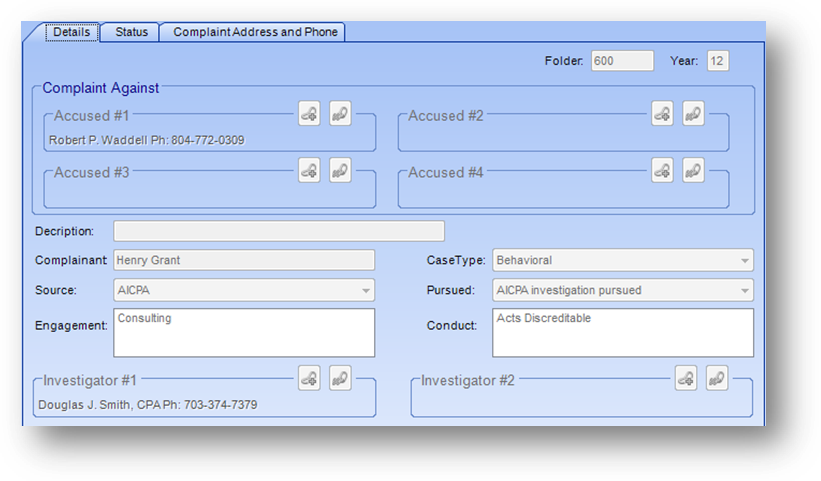
Task: Switch to the Status tab
Action: [131, 32]
